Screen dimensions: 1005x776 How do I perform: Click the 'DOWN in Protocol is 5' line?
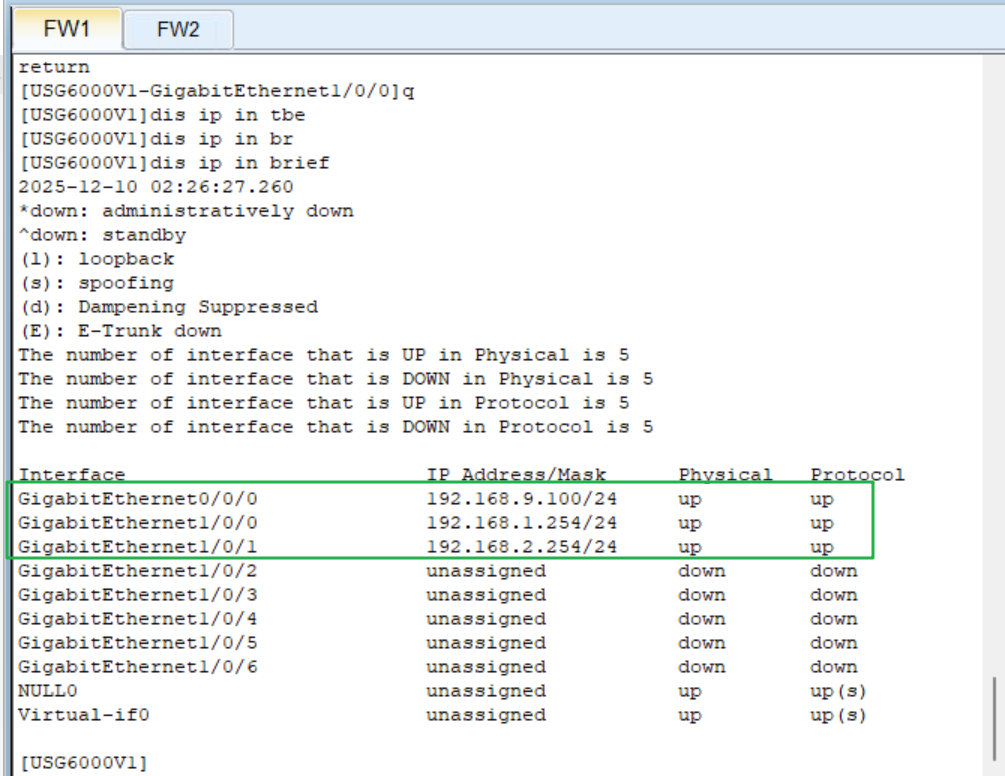[336, 427]
